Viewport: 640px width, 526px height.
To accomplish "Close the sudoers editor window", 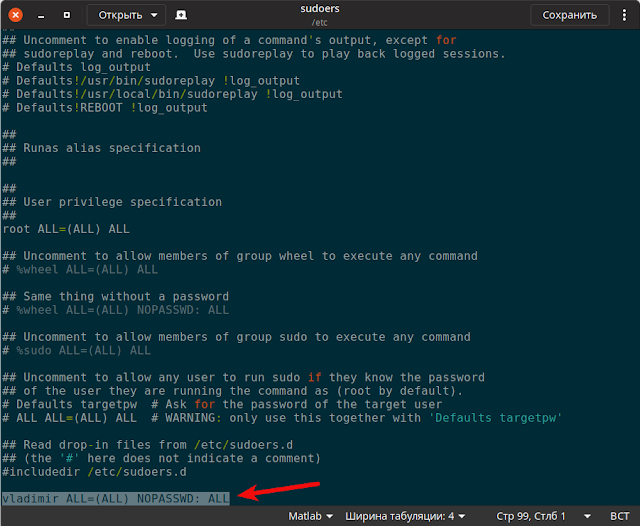I will point(16,15).
